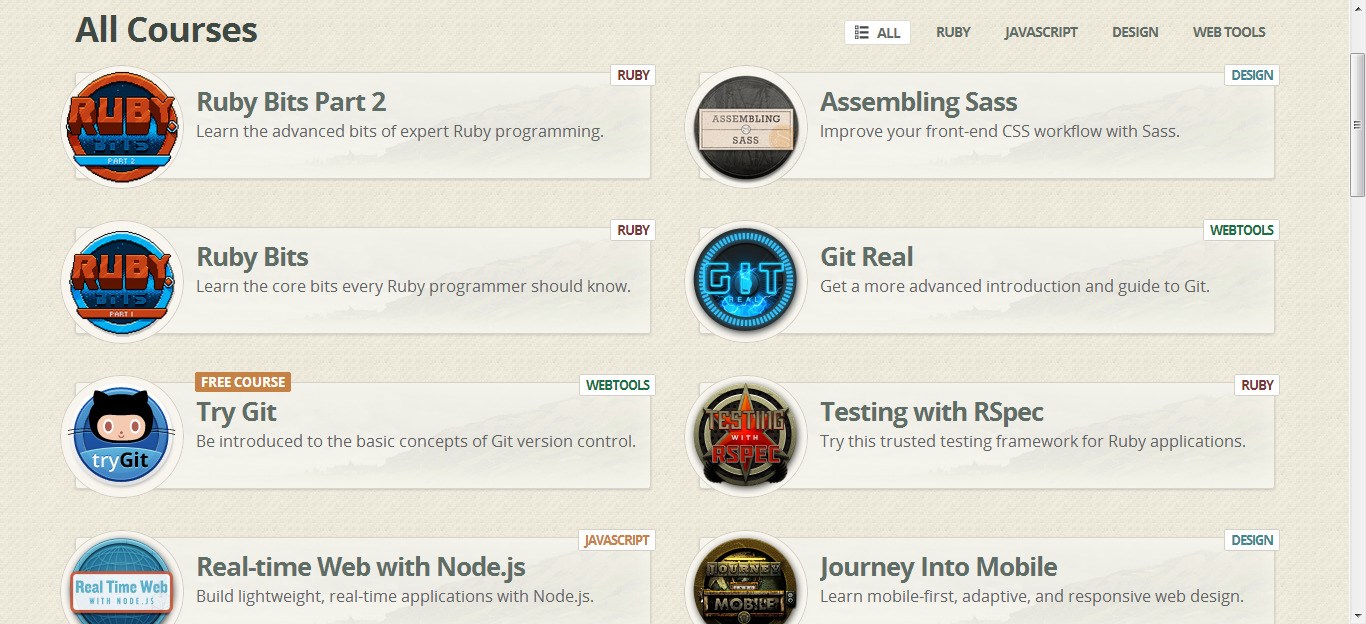Select the ALL courses filter tab

pos(877,32)
